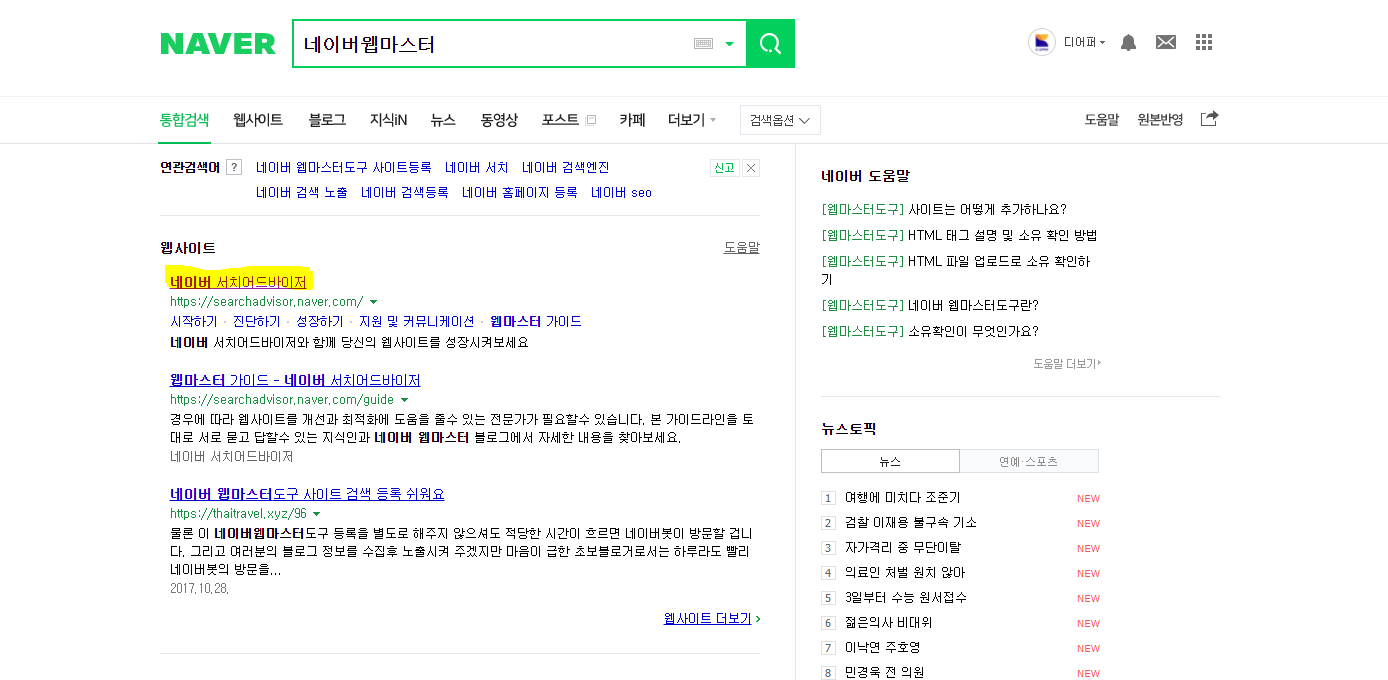This screenshot has width=1388, height=680.
Task: Open help article HTML 파일 업로드로 소유 확인하기
Action: [956, 270]
